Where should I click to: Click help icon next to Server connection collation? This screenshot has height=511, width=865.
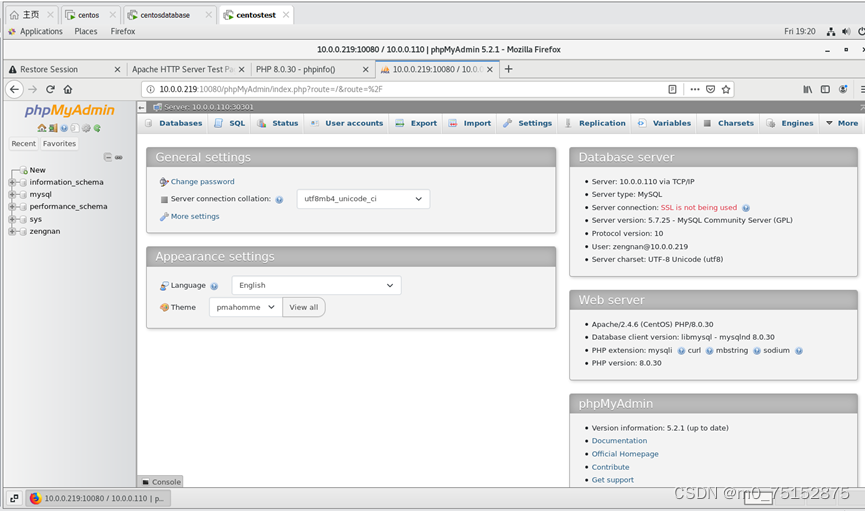click(x=279, y=200)
